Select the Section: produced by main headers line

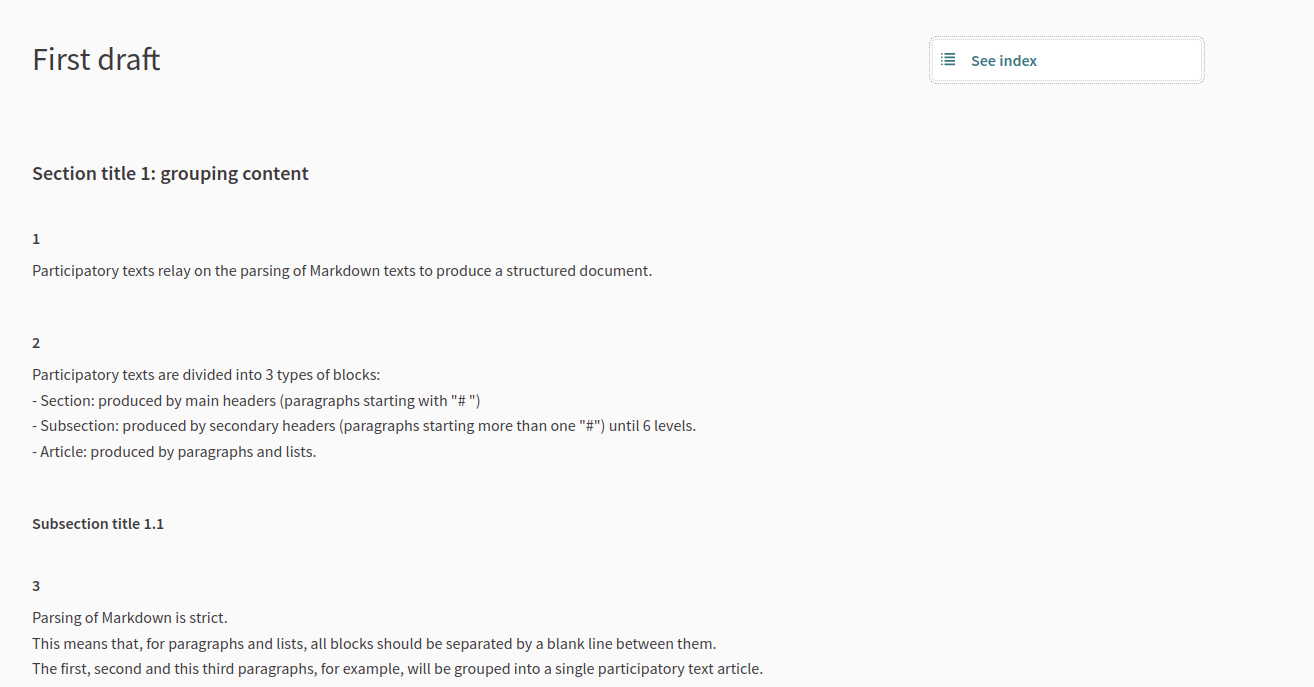pyautogui.click(x=256, y=401)
